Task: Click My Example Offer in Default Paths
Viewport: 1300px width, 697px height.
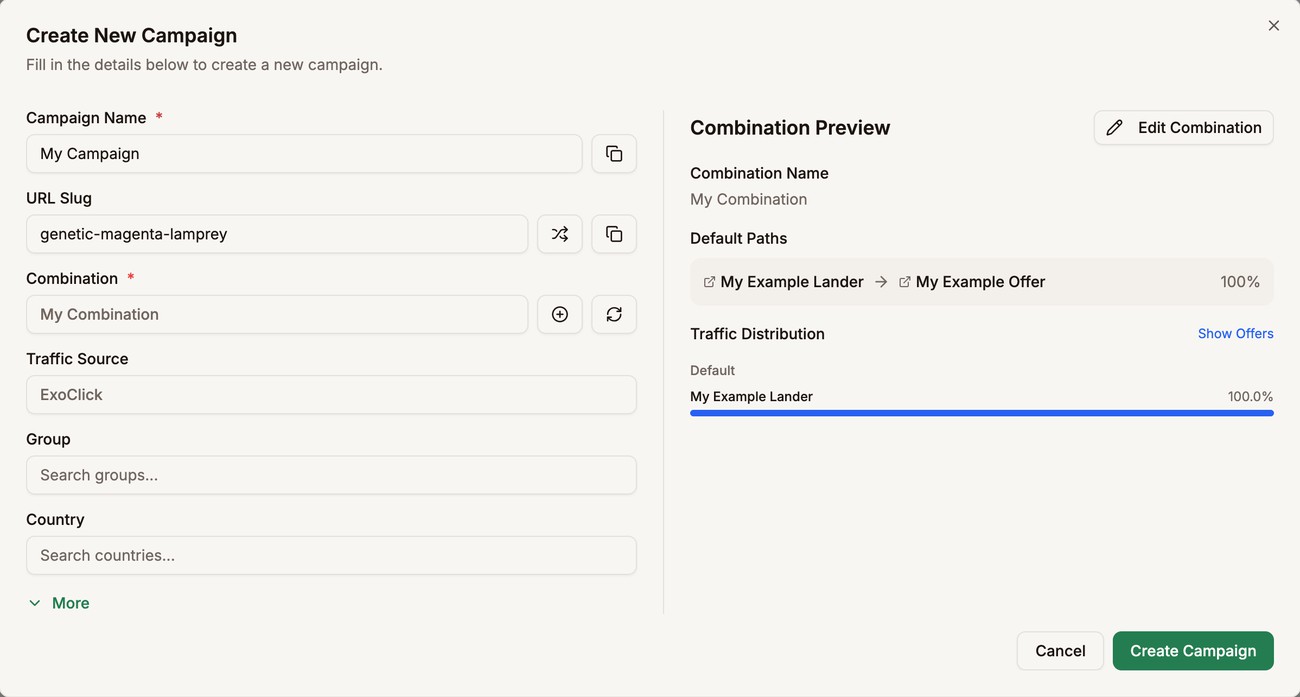Action: point(980,282)
